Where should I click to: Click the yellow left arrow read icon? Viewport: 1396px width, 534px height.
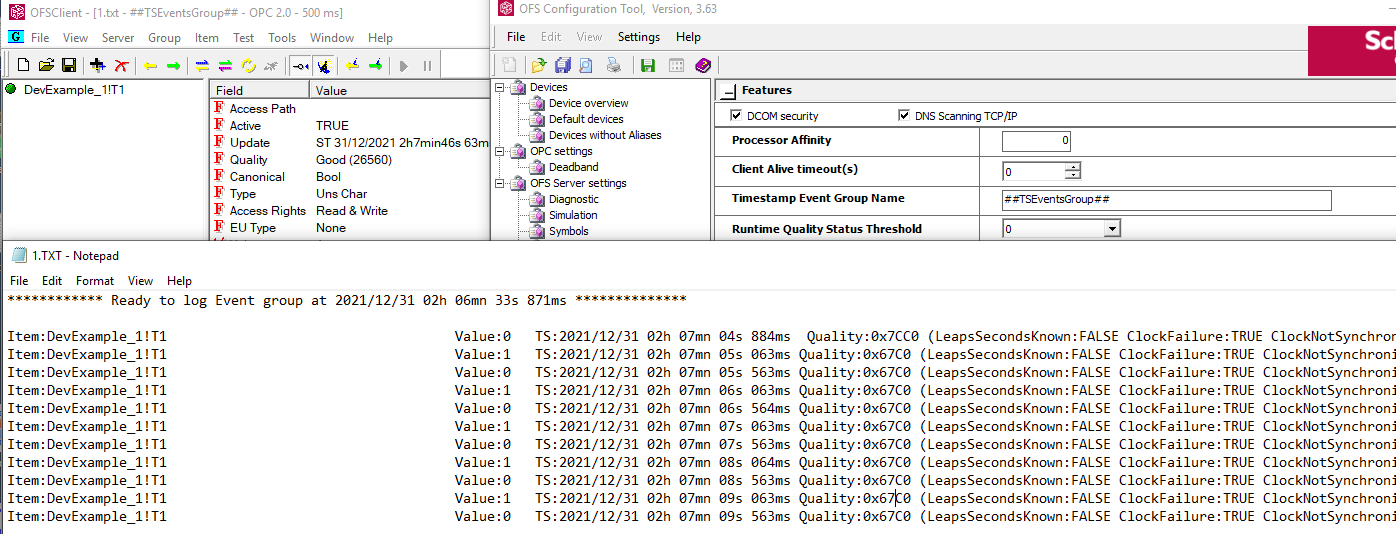click(x=150, y=65)
